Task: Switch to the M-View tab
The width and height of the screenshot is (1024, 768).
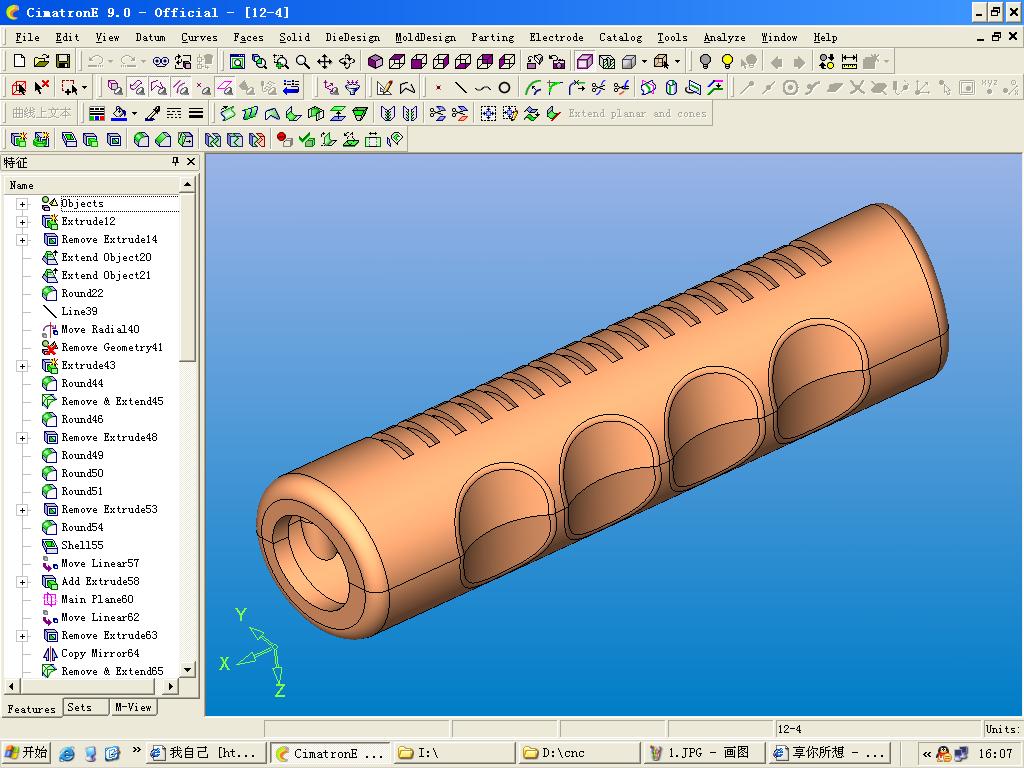Action: click(133, 707)
